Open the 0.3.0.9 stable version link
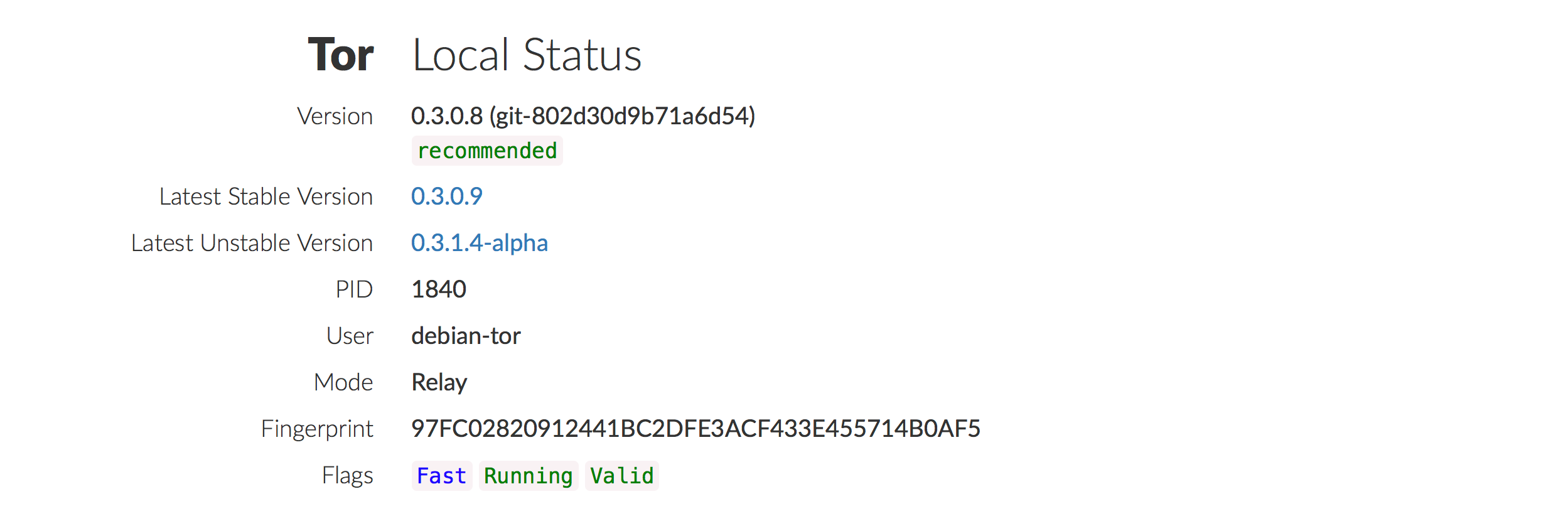This screenshot has width=1568, height=521. point(446,196)
